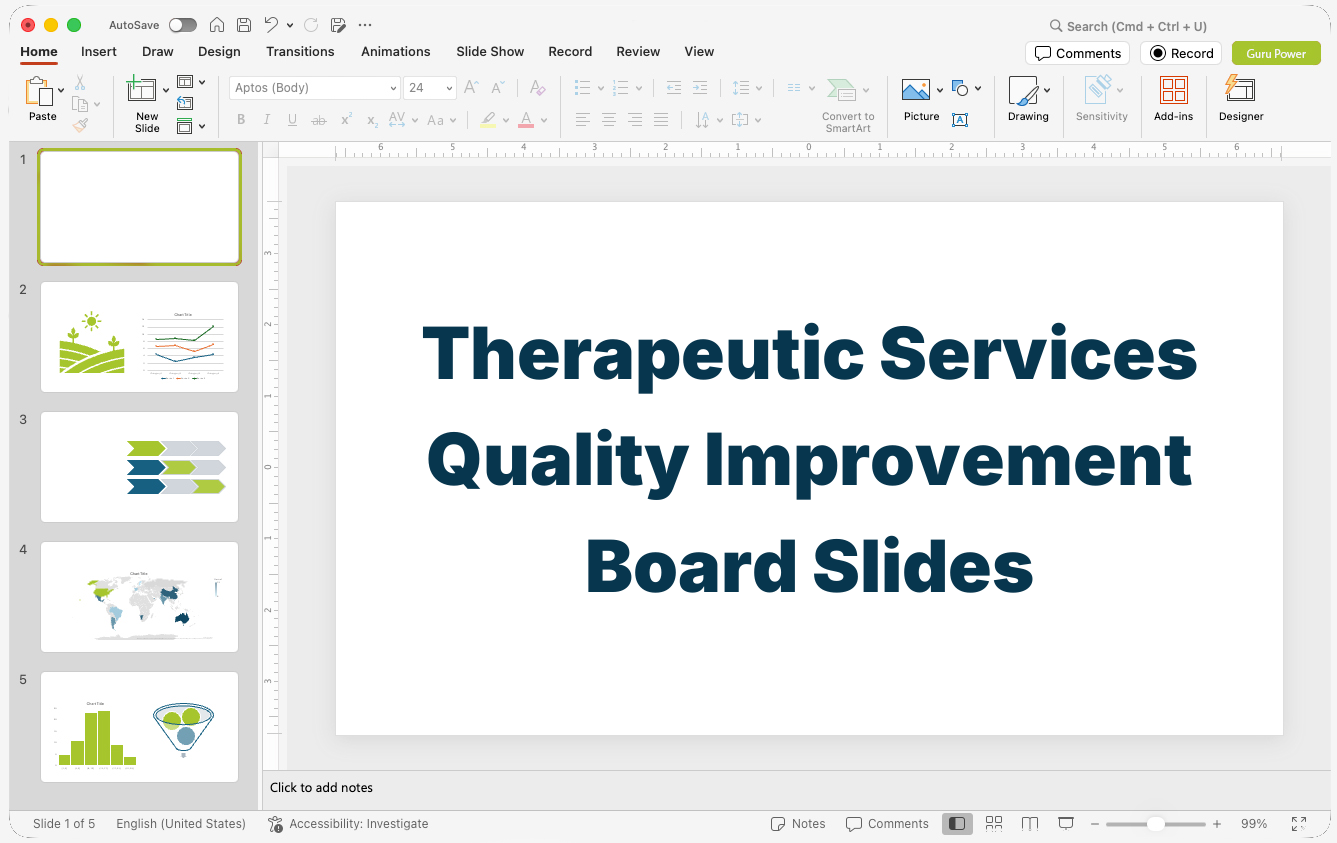The width and height of the screenshot is (1337, 843).
Task: Click the Guru Power button
Action: click(x=1276, y=53)
